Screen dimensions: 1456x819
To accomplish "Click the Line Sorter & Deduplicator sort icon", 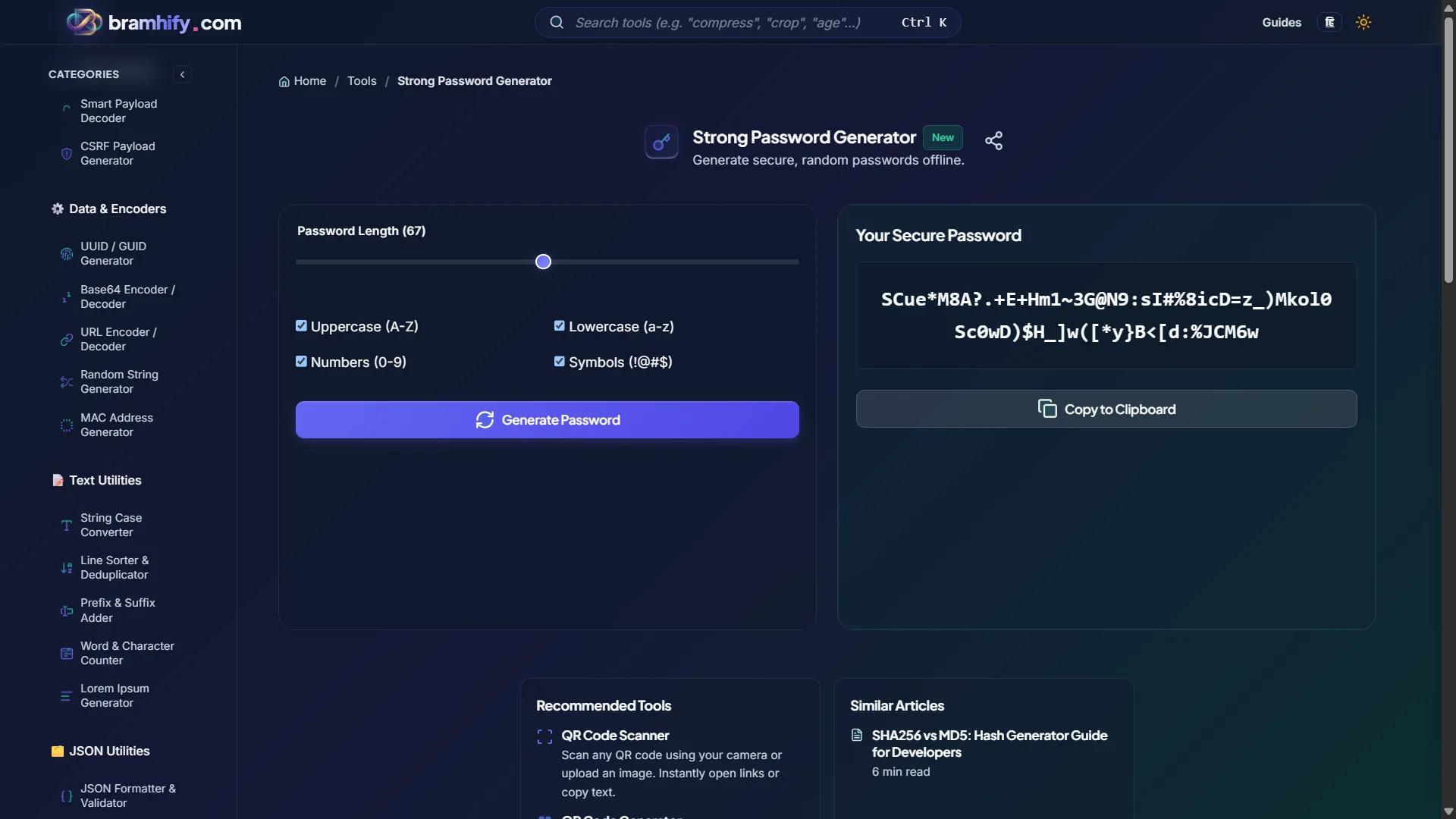I will click(x=67, y=568).
